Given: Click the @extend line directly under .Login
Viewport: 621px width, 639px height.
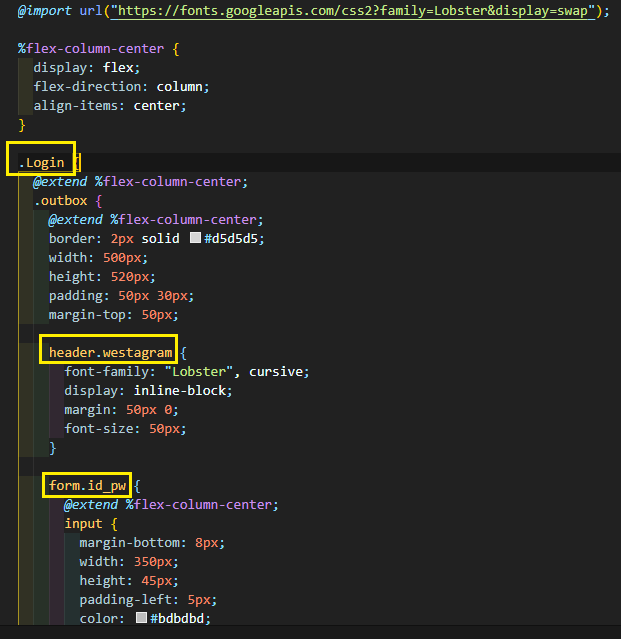Looking at the screenshot, I should point(141,182).
